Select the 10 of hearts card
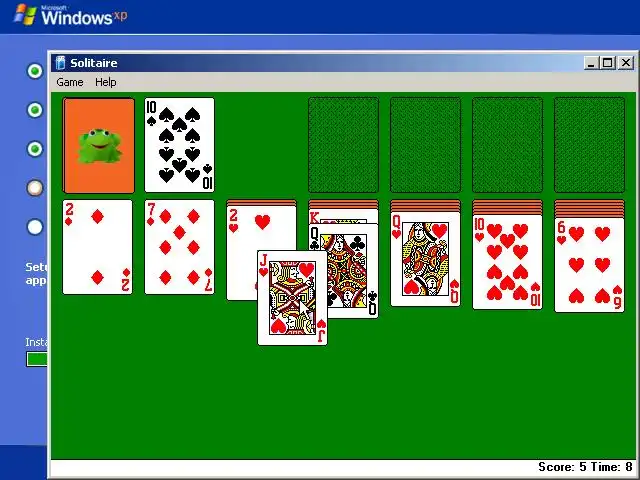This screenshot has width=640, height=480. tap(507, 262)
